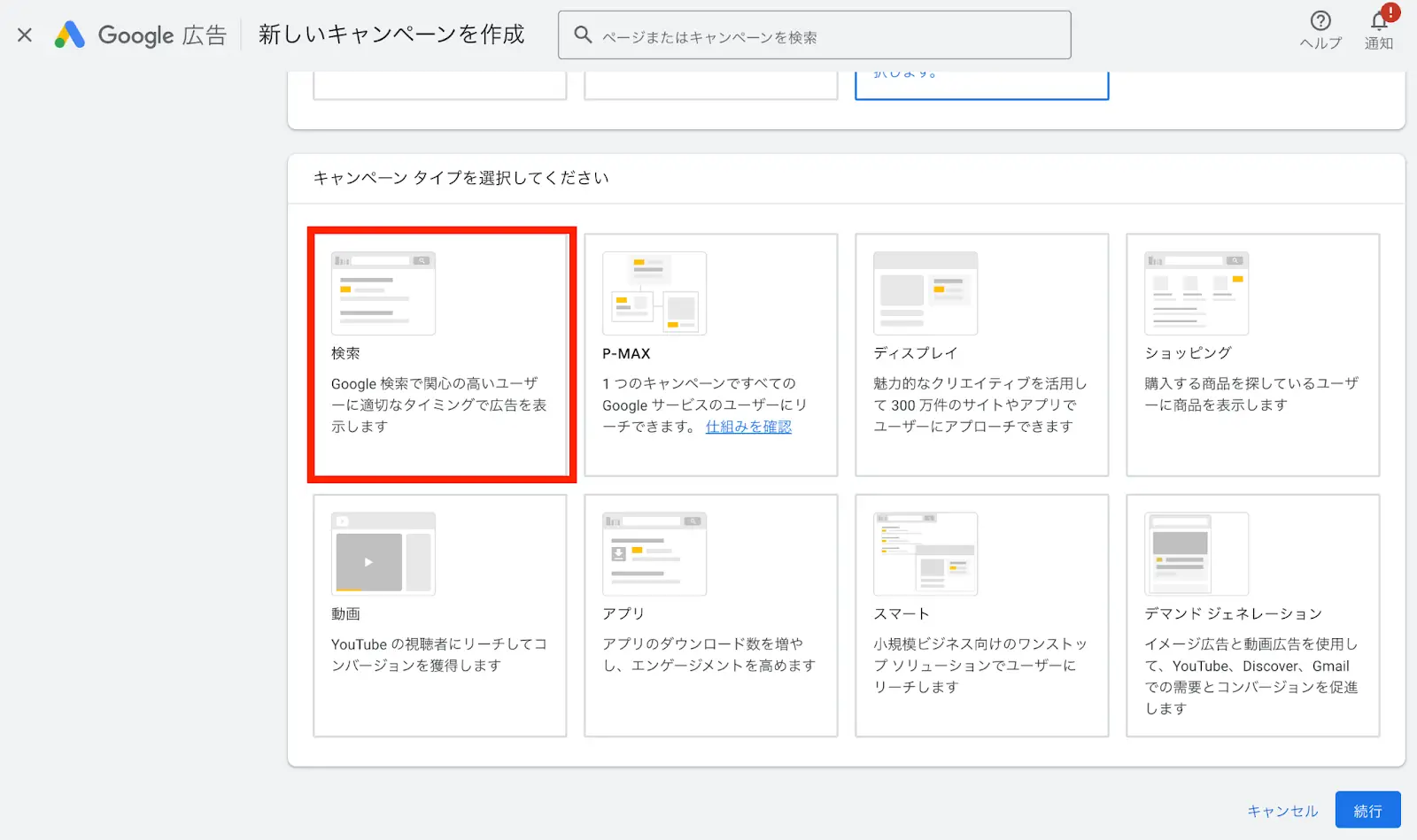Click the page or campaign search field
1417x840 pixels.
815,34
